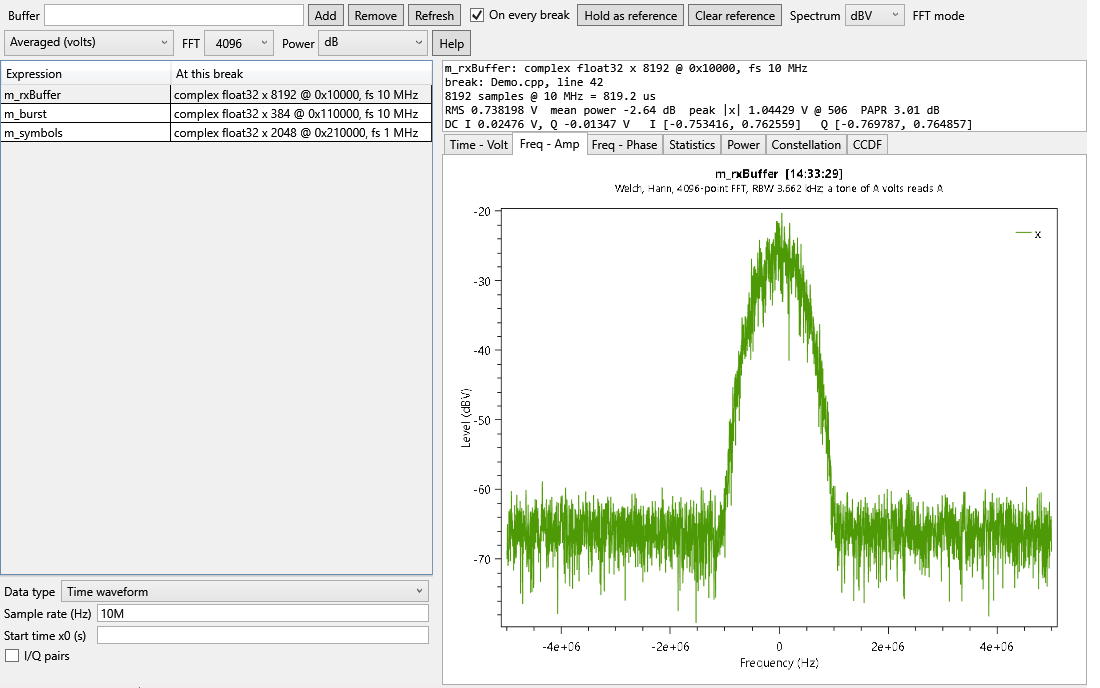Click the green x legend entry in plot
The width and height of the screenshot is (1100, 688).
click(1028, 234)
